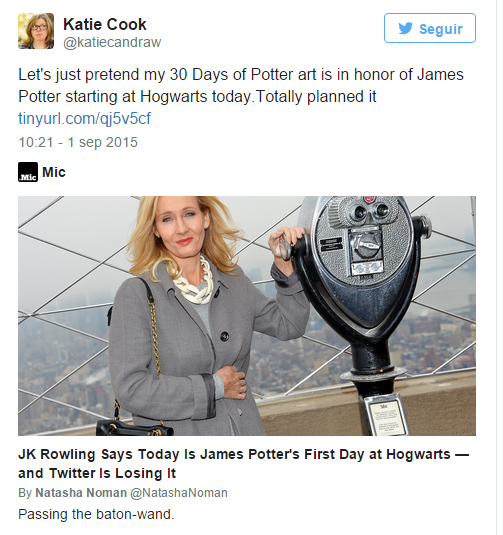This screenshot has height=535, width=503.
Task: Click the 'and Twitter Is Losing It' headline line
Action: coord(97,473)
